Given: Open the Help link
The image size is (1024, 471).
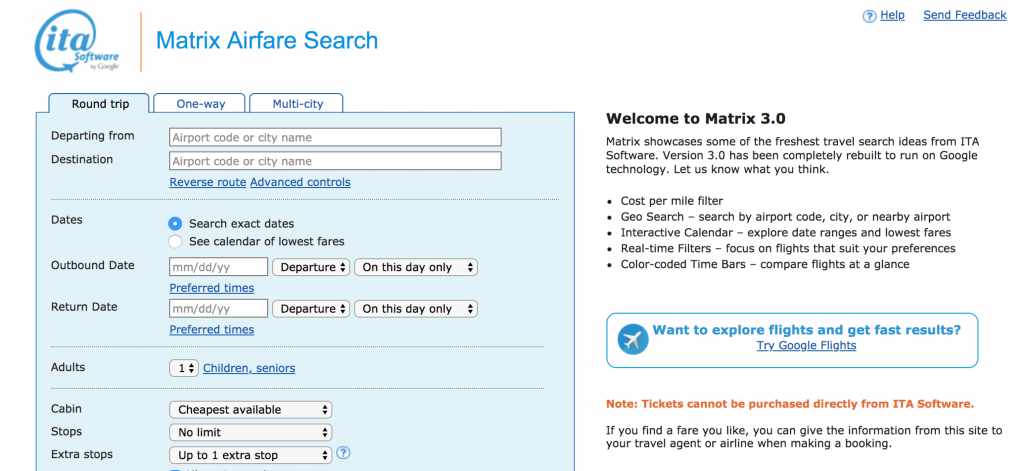Looking at the screenshot, I should pos(892,15).
